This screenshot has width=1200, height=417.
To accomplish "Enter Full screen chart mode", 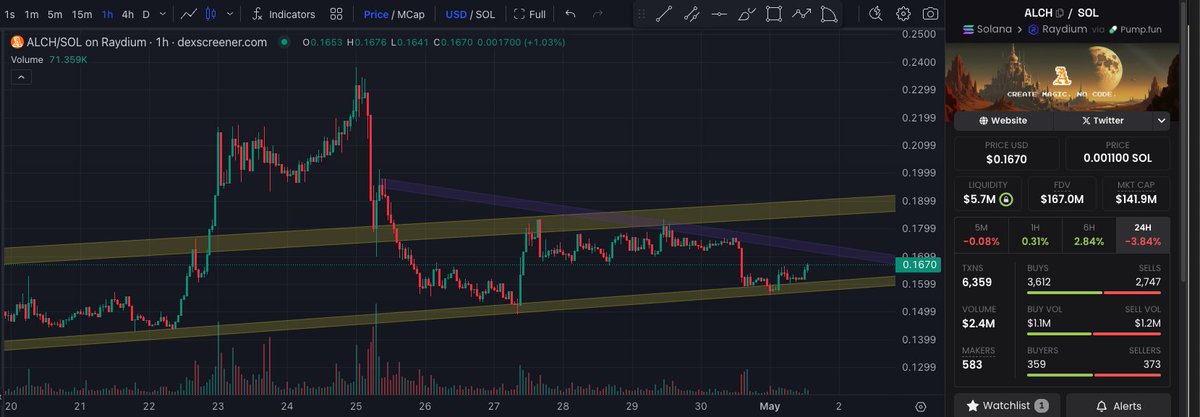I will pos(530,14).
